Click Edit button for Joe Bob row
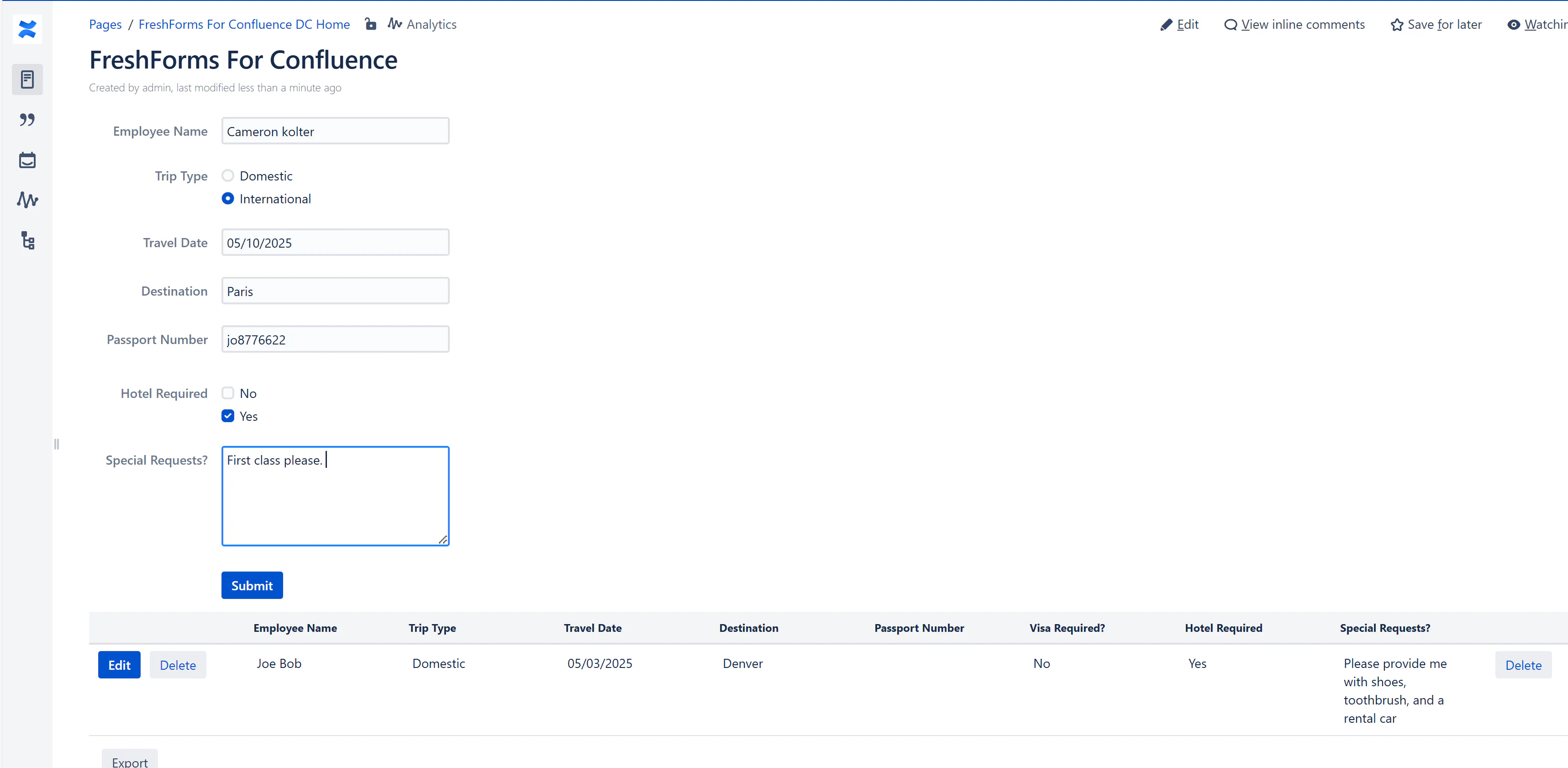Screen dimensions: 1568x768 click(x=119, y=664)
